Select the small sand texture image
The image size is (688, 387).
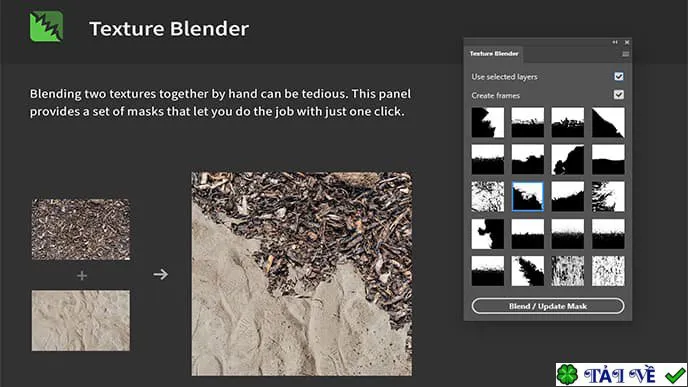(81, 320)
